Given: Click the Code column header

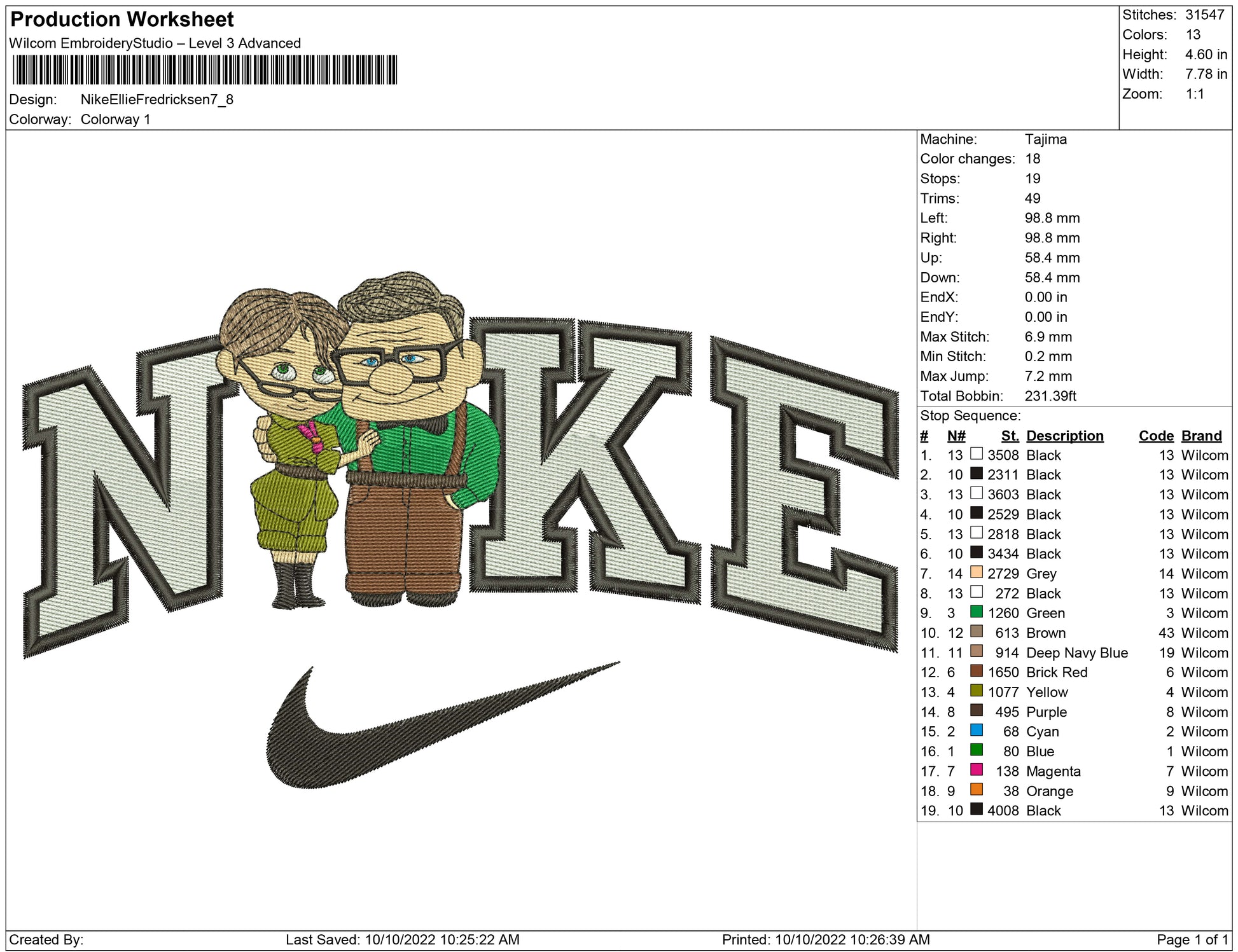Looking at the screenshot, I should [1155, 436].
